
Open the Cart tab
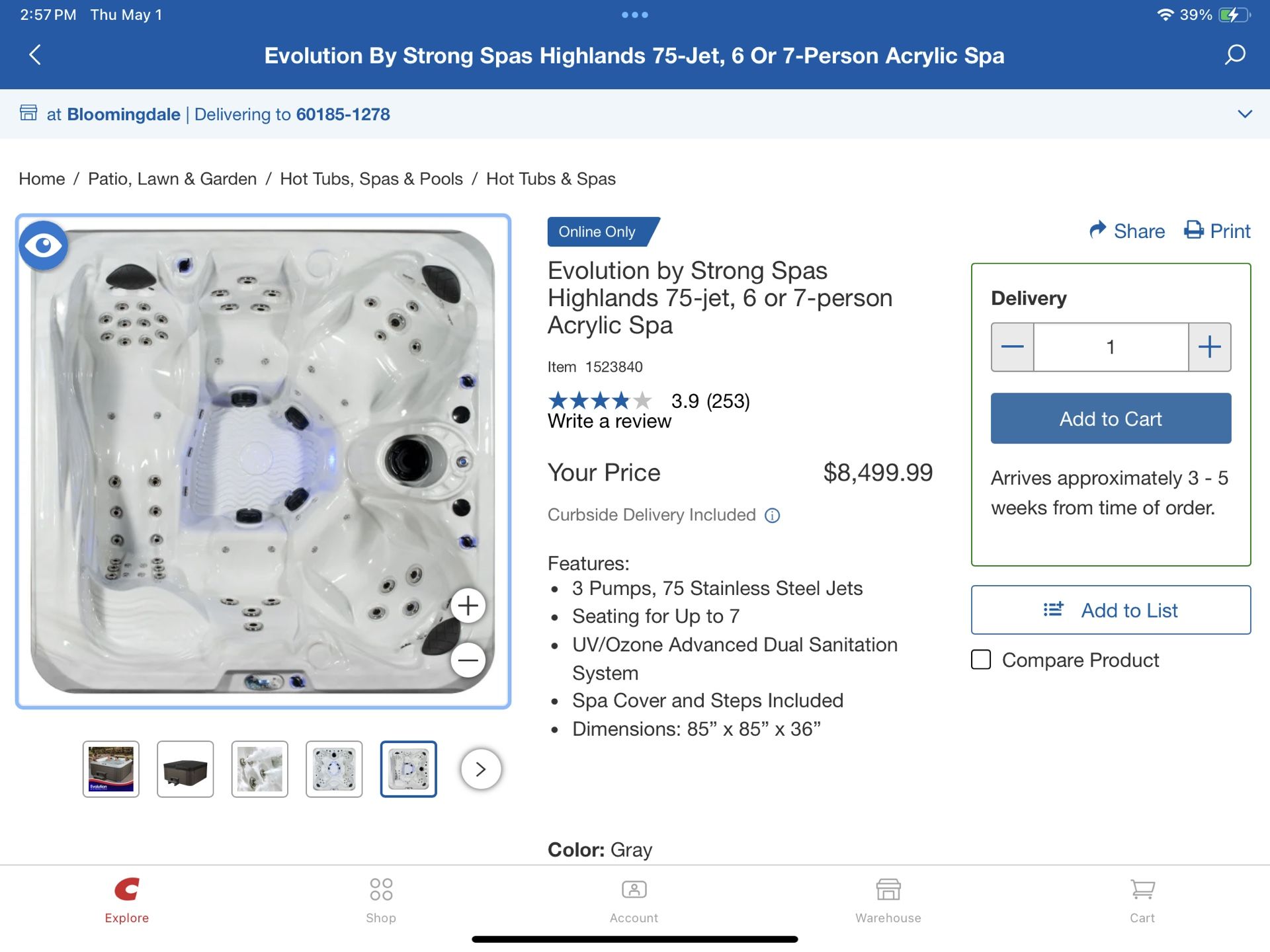(1142, 899)
